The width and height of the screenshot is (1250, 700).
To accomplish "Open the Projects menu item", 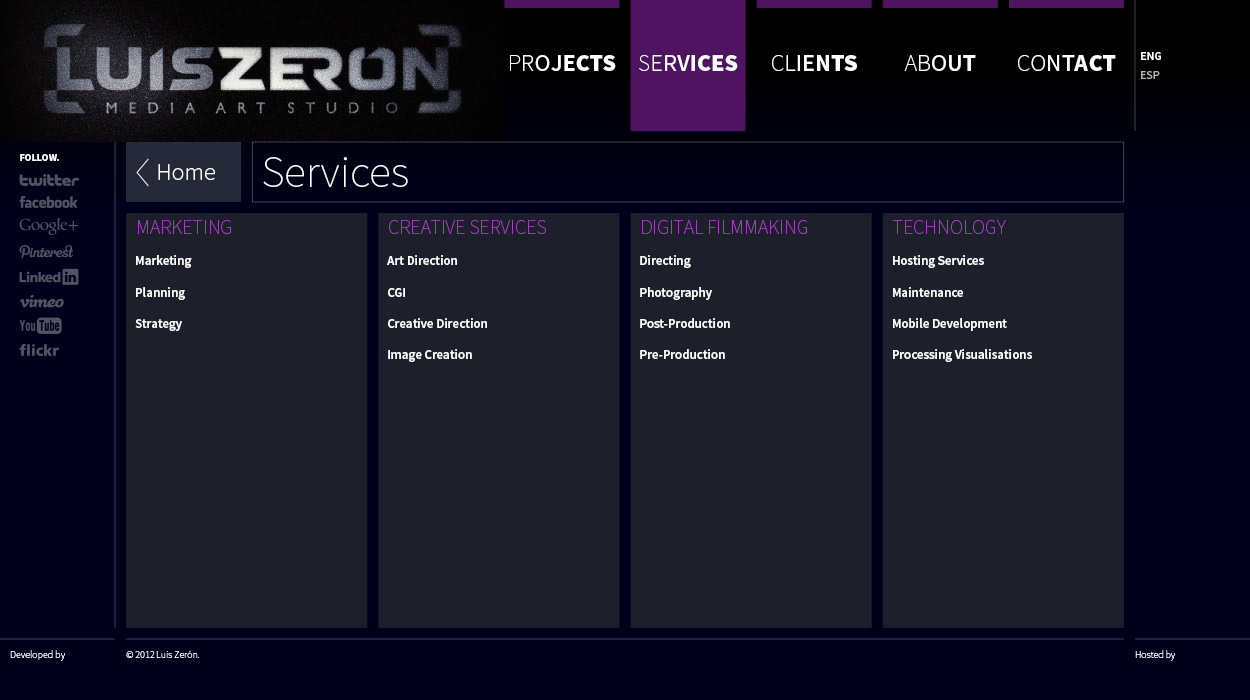I will 562,63.
